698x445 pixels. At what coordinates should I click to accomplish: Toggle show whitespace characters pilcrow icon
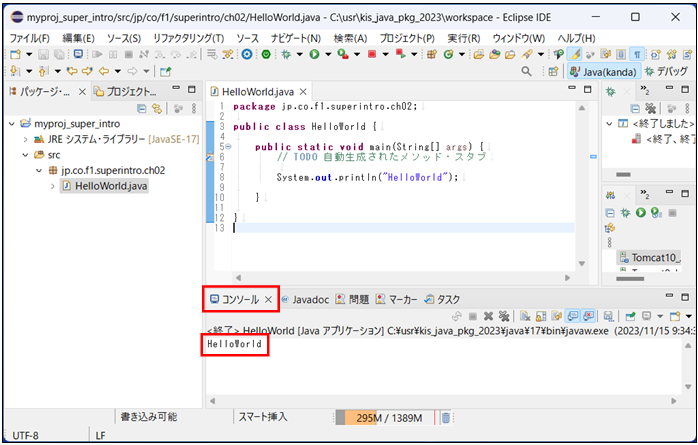pos(638,54)
